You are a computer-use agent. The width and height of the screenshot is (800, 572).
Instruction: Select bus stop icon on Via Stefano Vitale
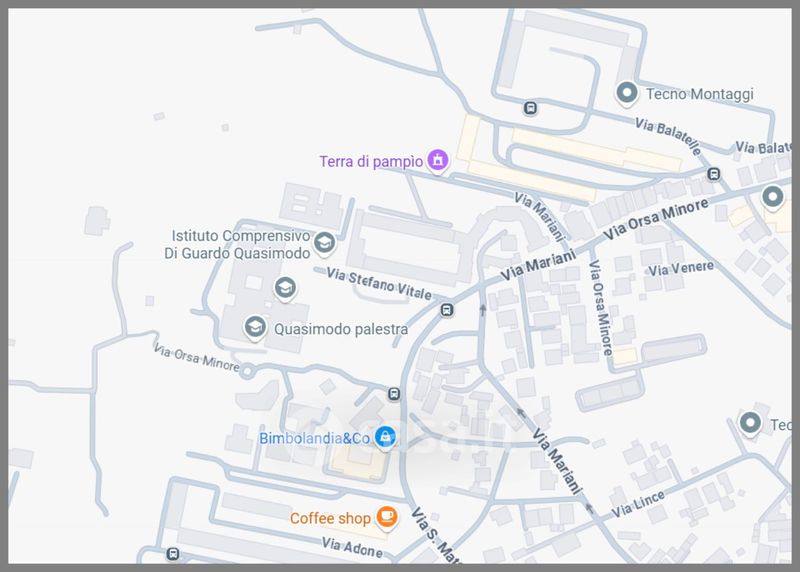446,309
